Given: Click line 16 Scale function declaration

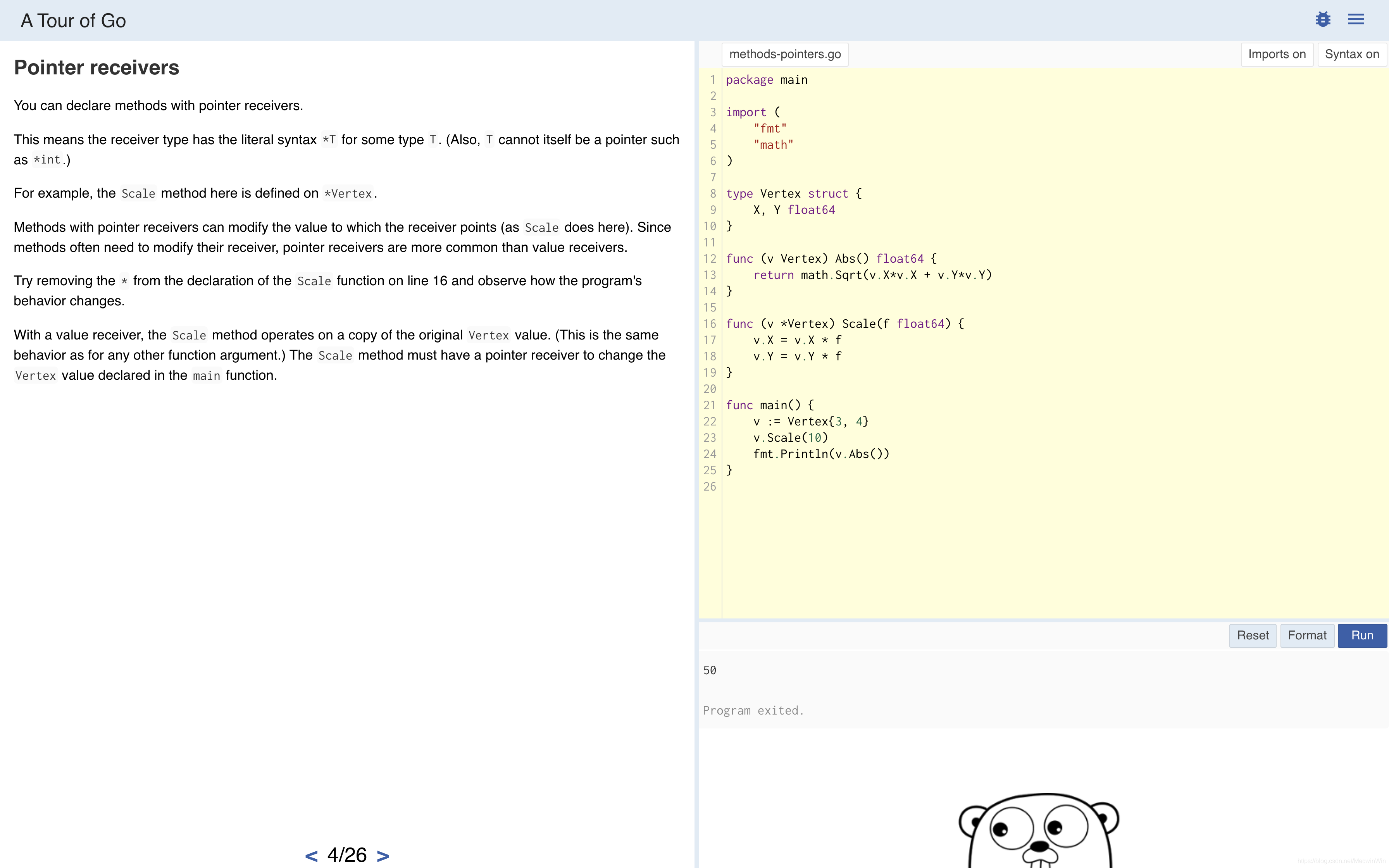Looking at the screenshot, I should (x=845, y=324).
